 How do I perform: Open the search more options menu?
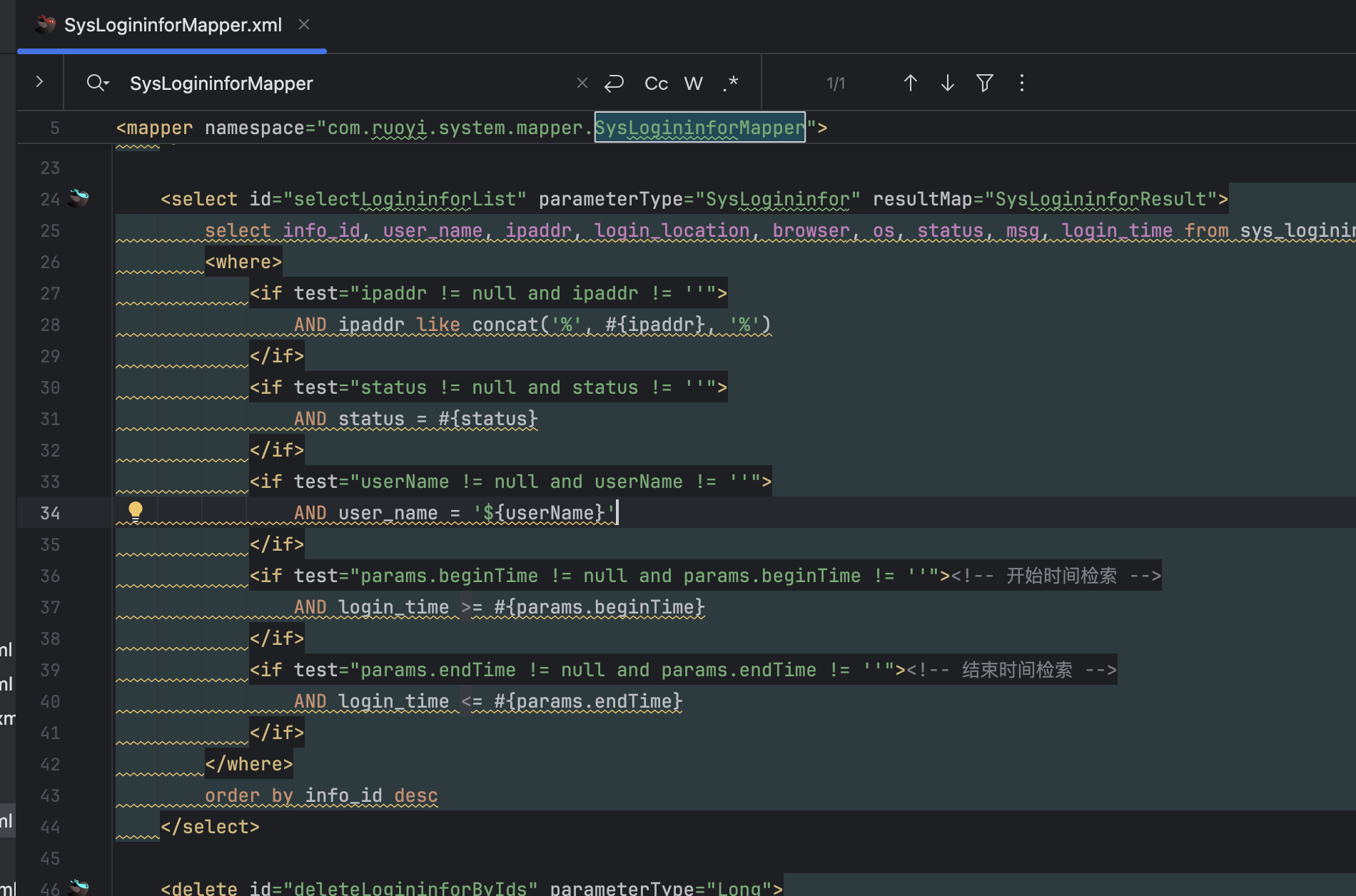tap(1022, 83)
